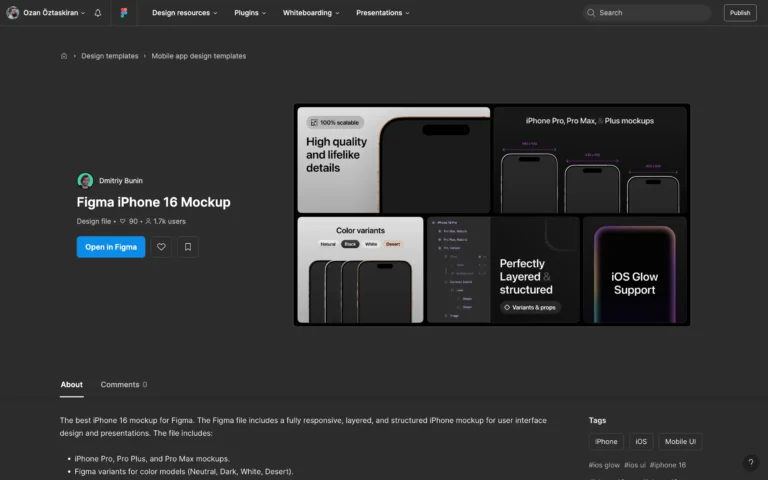Click the #iphone 16 hashtag
Screen dimensions: 768x480
tap(668, 465)
